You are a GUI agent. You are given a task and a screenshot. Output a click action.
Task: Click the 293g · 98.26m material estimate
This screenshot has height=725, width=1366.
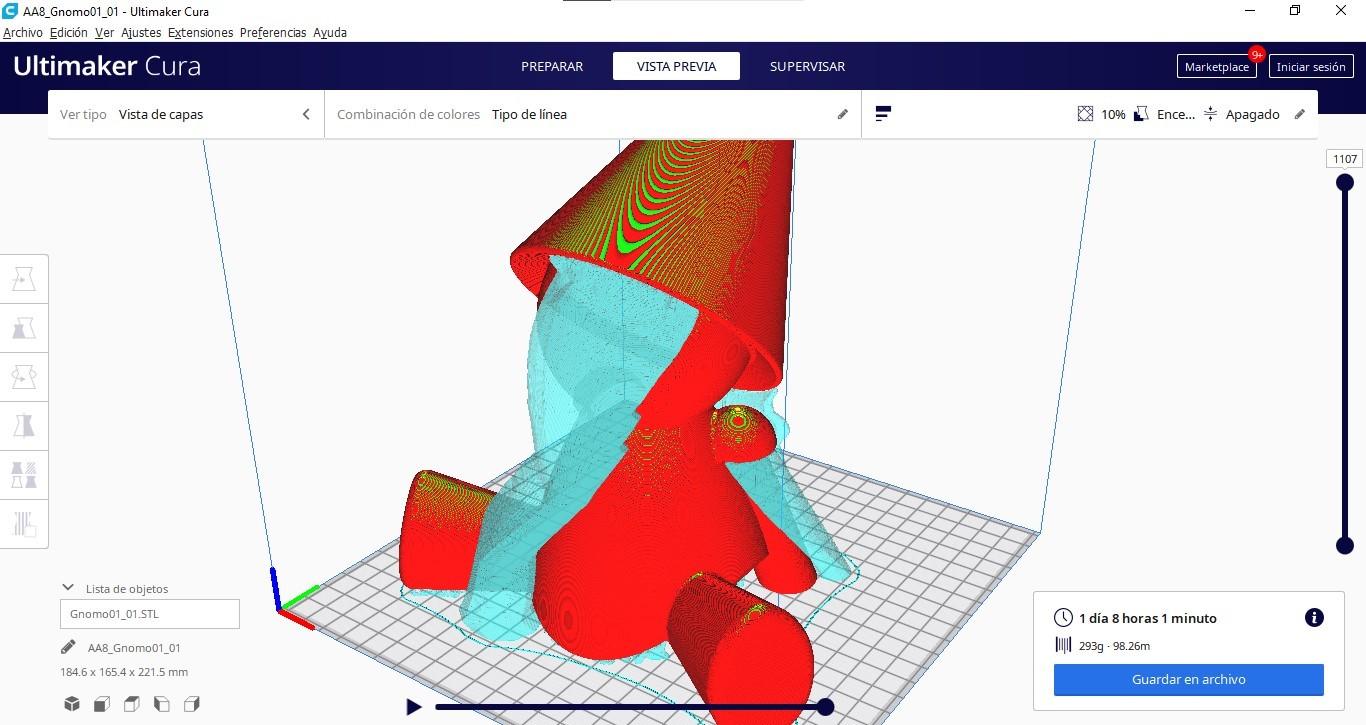click(x=1114, y=646)
